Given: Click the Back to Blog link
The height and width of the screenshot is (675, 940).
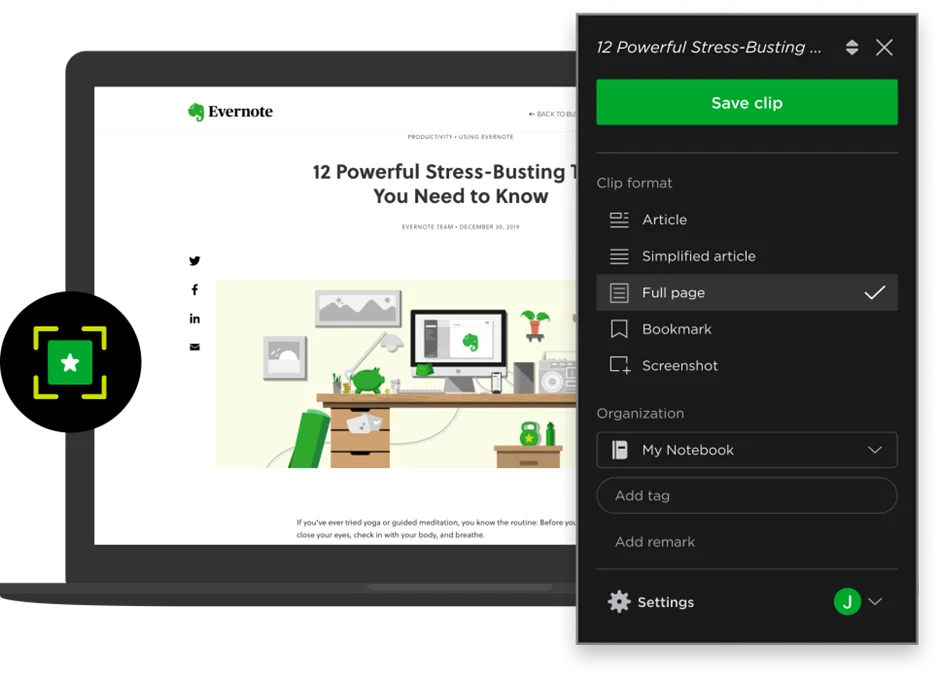Looking at the screenshot, I should 552,114.
